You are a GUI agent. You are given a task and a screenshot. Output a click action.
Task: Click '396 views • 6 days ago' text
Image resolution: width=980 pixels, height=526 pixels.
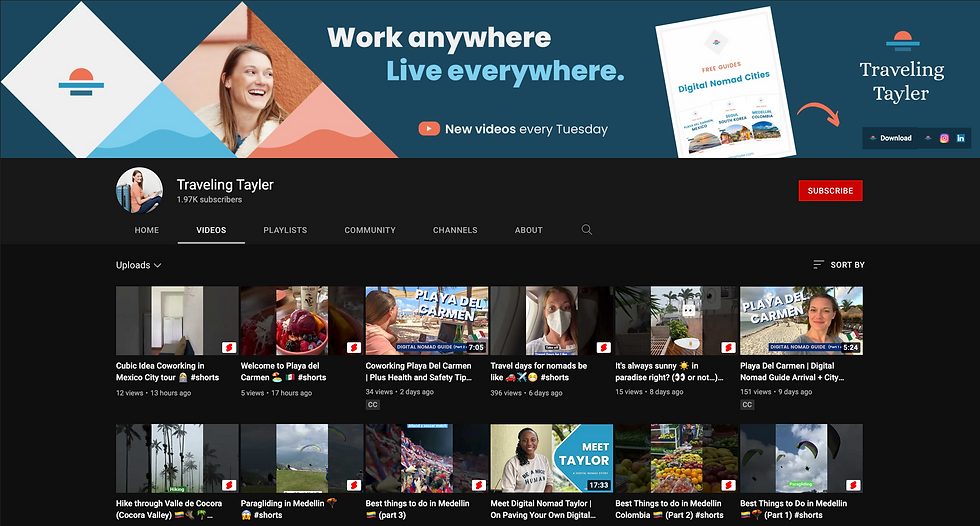(527, 393)
